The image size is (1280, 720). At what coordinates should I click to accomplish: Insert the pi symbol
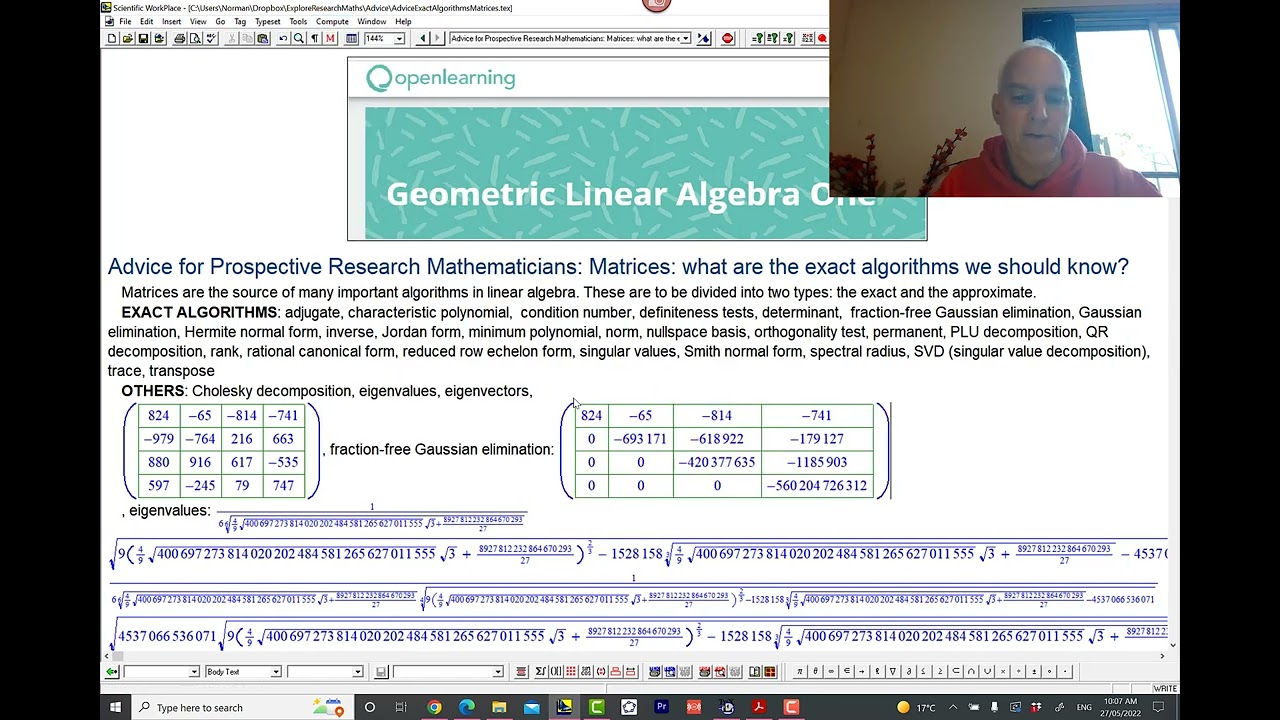click(x=799, y=671)
